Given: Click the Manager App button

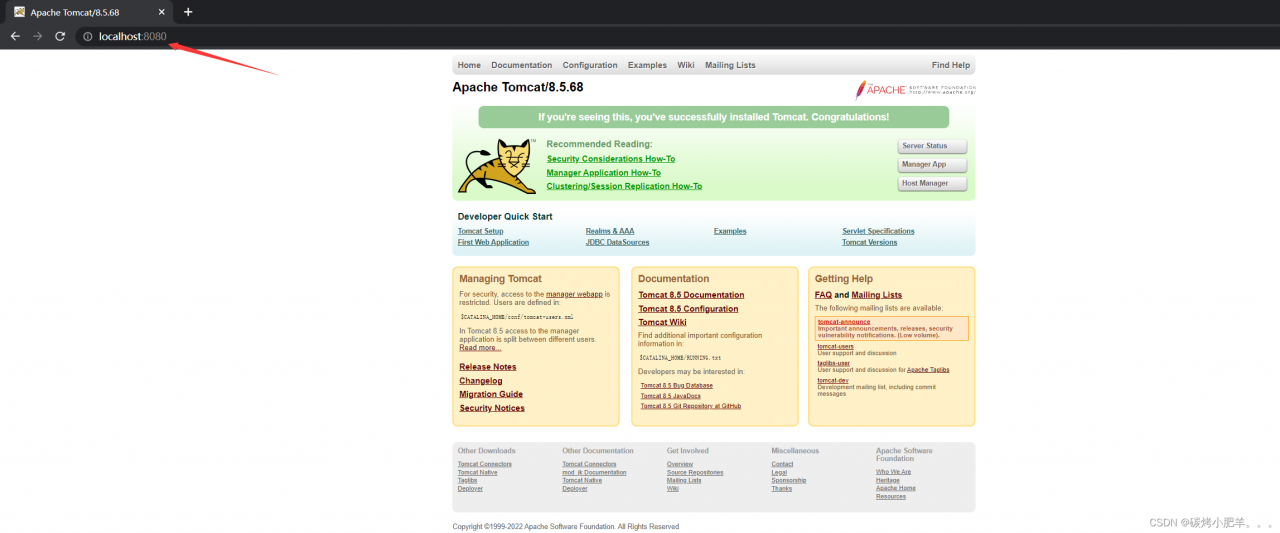Looking at the screenshot, I should [932, 165].
